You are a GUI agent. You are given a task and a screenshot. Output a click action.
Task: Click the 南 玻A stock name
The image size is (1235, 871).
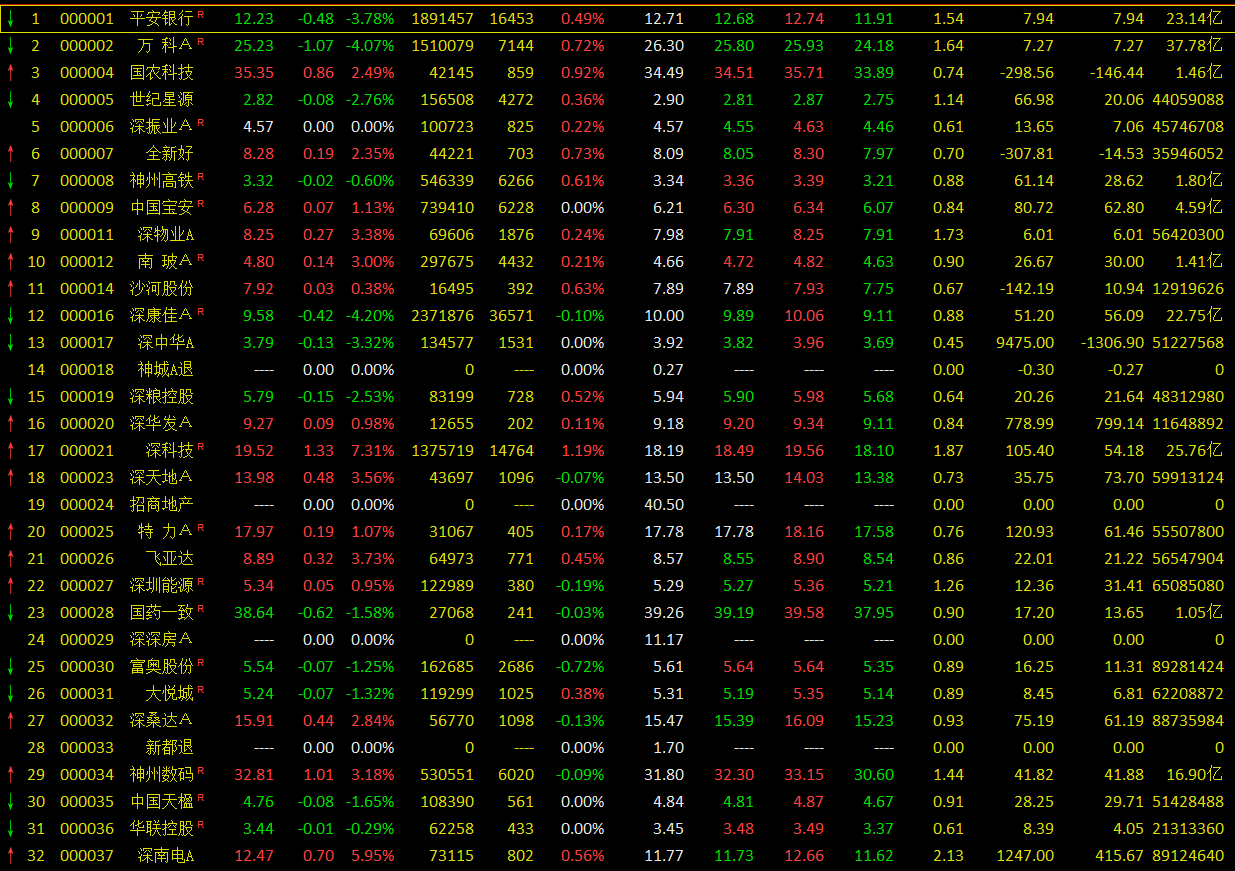165,261
